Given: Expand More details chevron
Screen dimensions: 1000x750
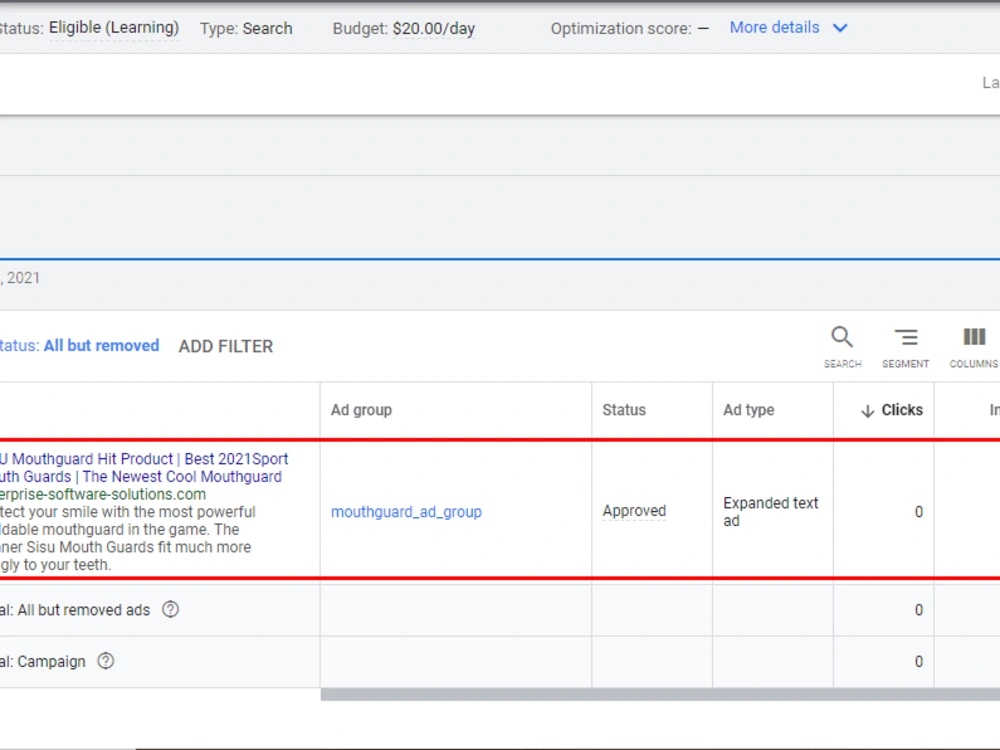Looking at the screenshot, I should (x=841, y=28).
